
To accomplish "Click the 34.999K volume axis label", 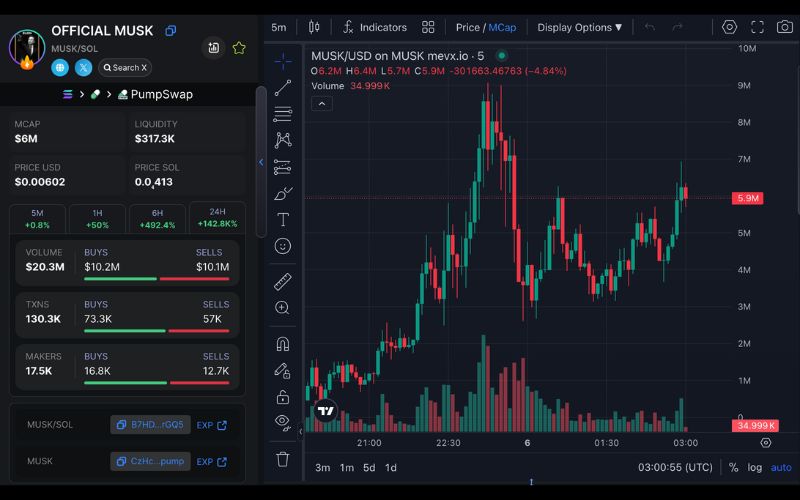I will 755,426.
